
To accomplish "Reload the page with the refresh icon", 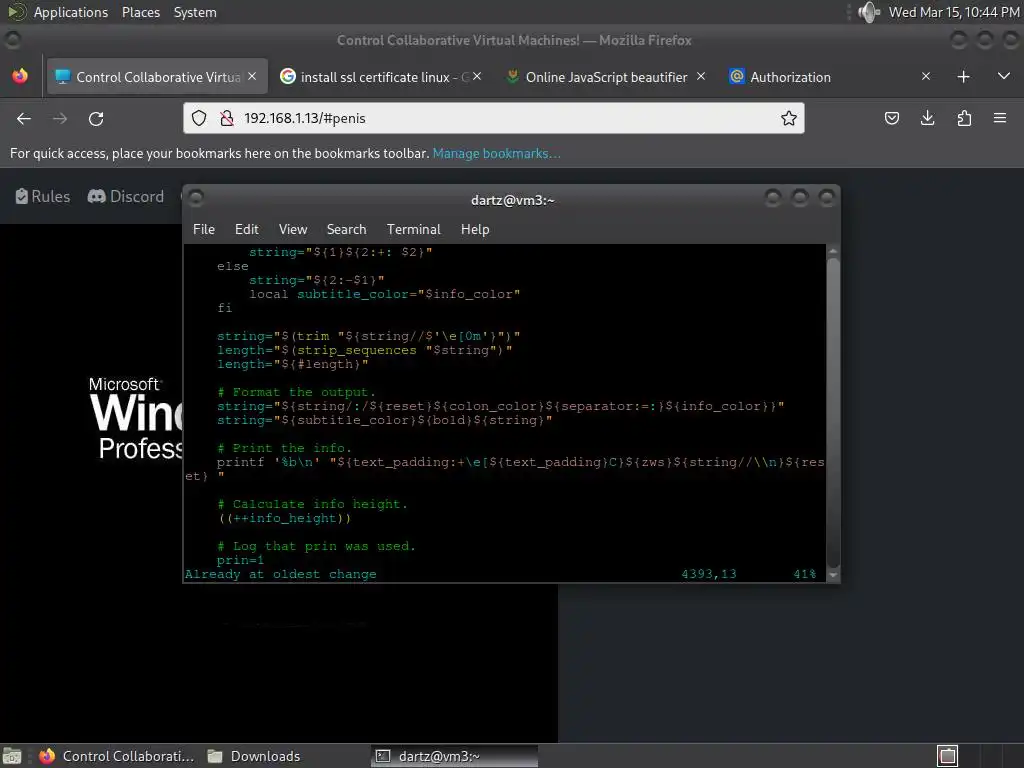I will click(96, 118).
